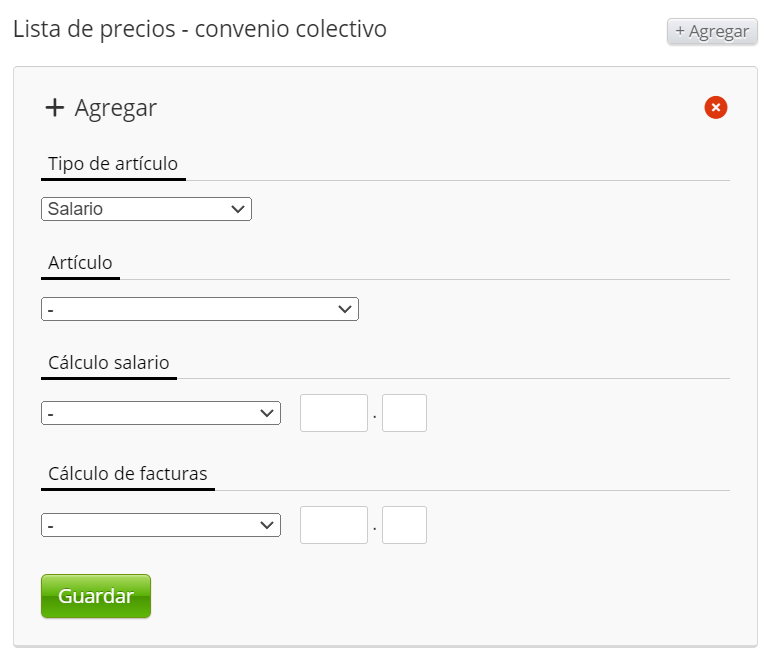
Task: Open the Tipo de artículo dropdown
Action: tap(146, 209)
